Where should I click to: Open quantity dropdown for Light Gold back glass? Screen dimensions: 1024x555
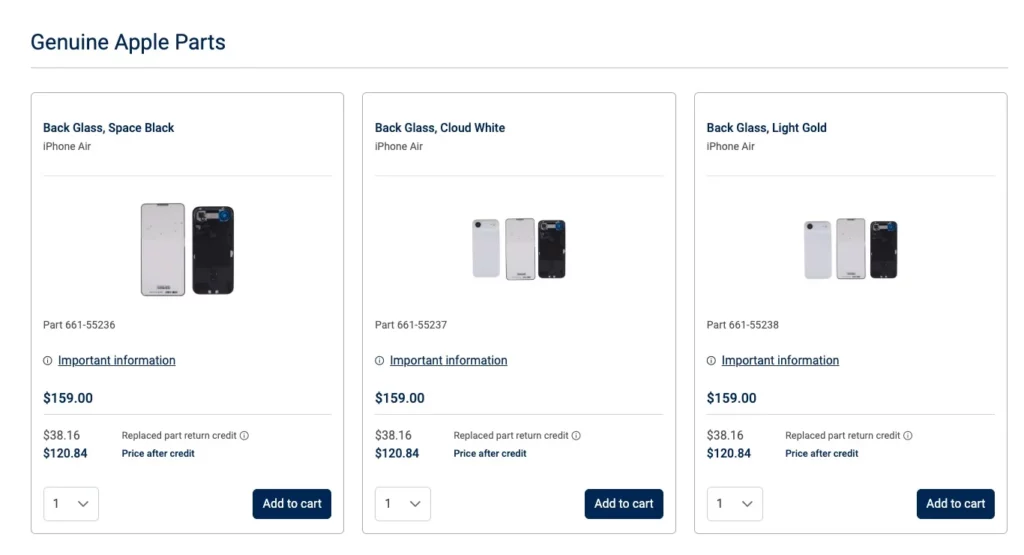pos(734,504)
